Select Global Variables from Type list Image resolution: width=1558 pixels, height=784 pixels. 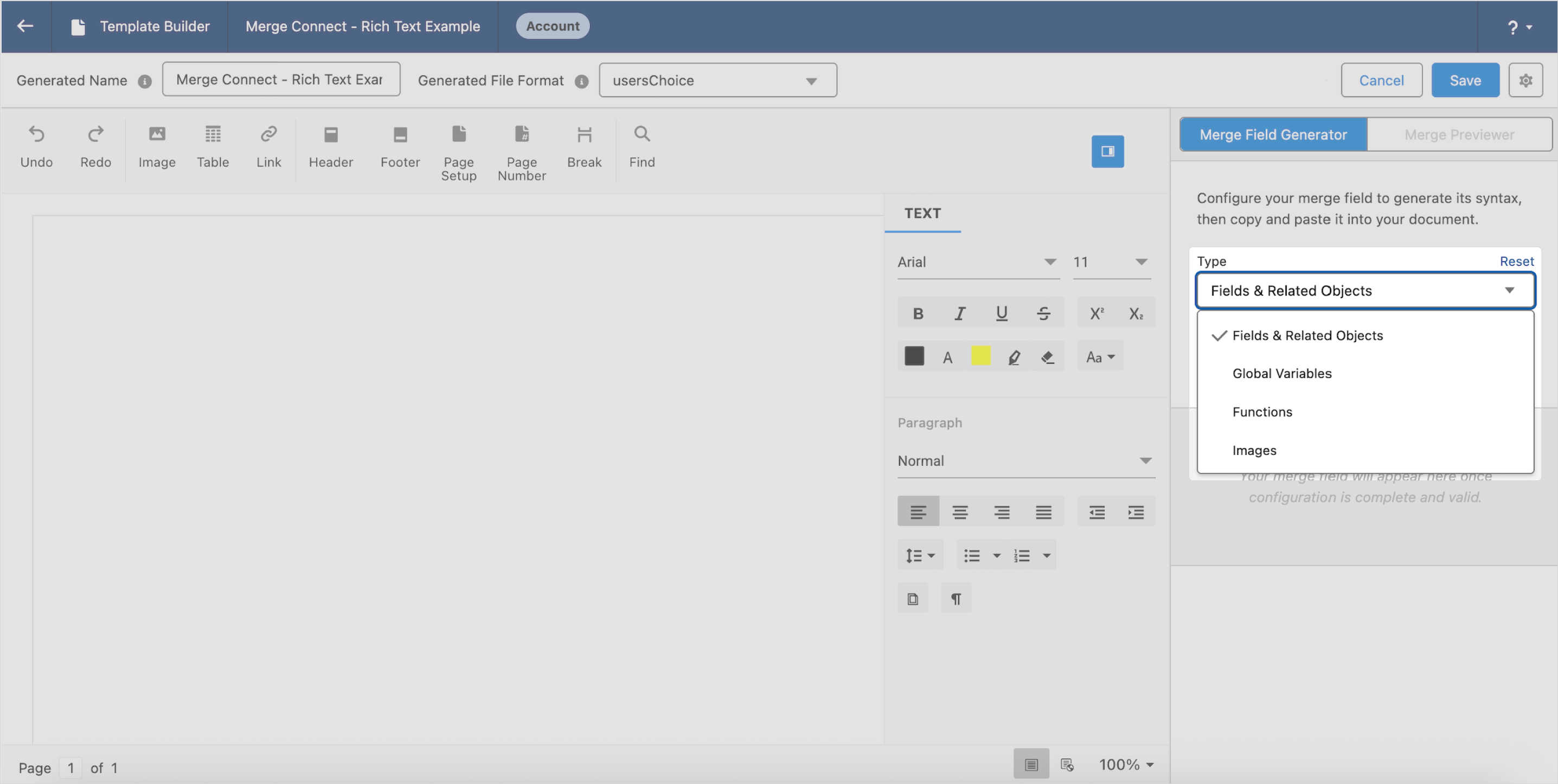coord(1281,374)
